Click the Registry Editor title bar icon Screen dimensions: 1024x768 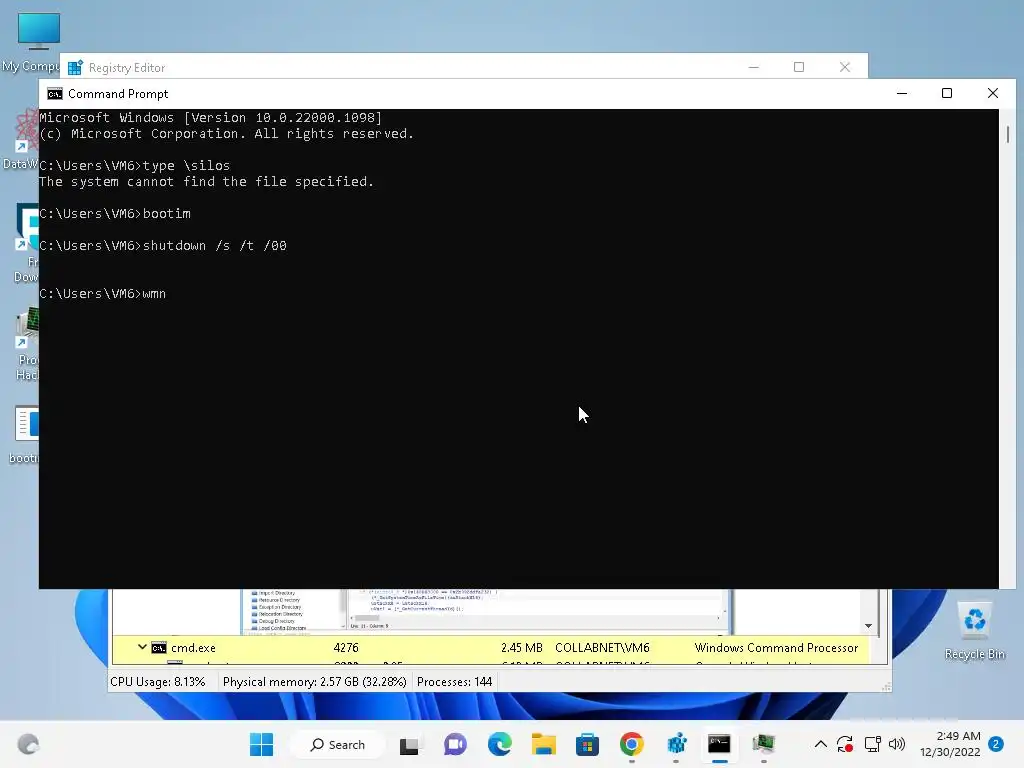click(x=76, y=67)
